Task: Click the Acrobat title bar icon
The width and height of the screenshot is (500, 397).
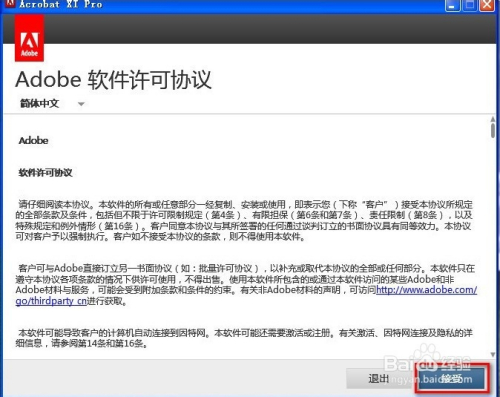Action: pos(10,3)
